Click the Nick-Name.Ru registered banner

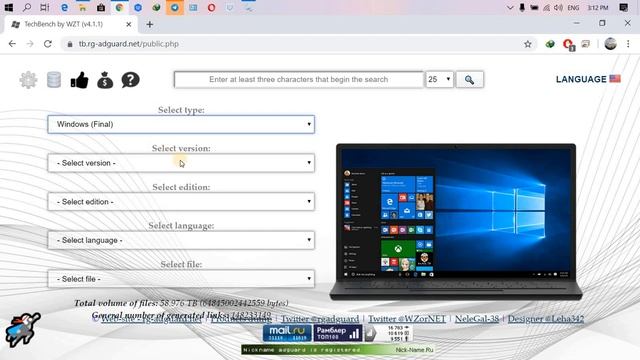pyautogui.click(x=338, y=350)
